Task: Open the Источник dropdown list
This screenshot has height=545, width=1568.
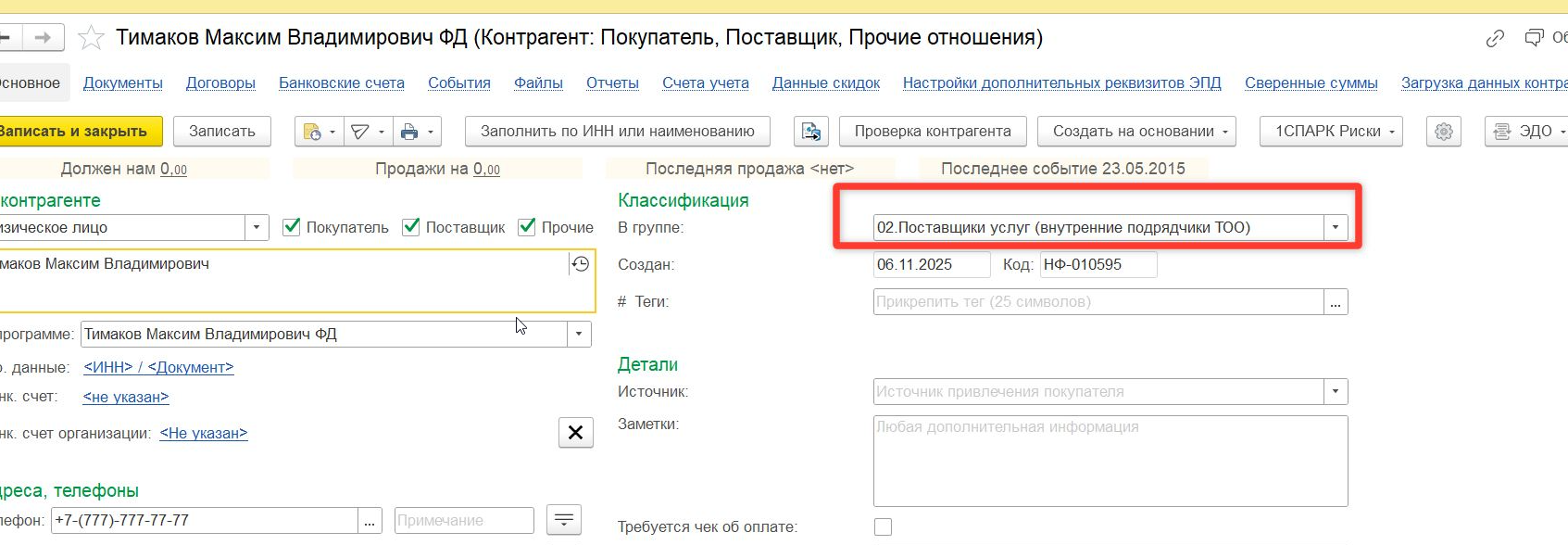Action: click(1335, 391)
